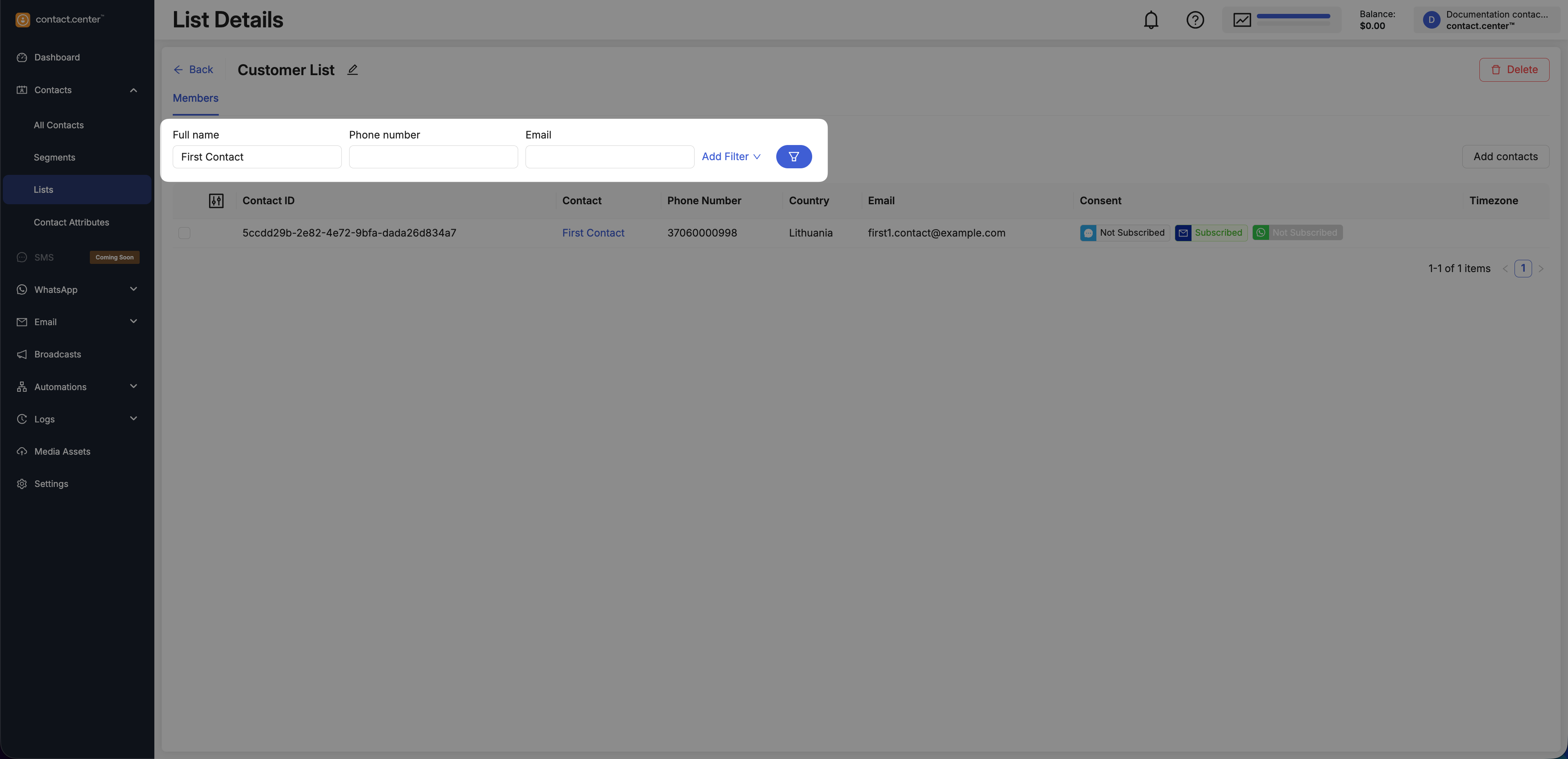The width and height of the screenshot is (1568, 759).
Task: Open Segments in the sidebar
Action: (54, 157)
